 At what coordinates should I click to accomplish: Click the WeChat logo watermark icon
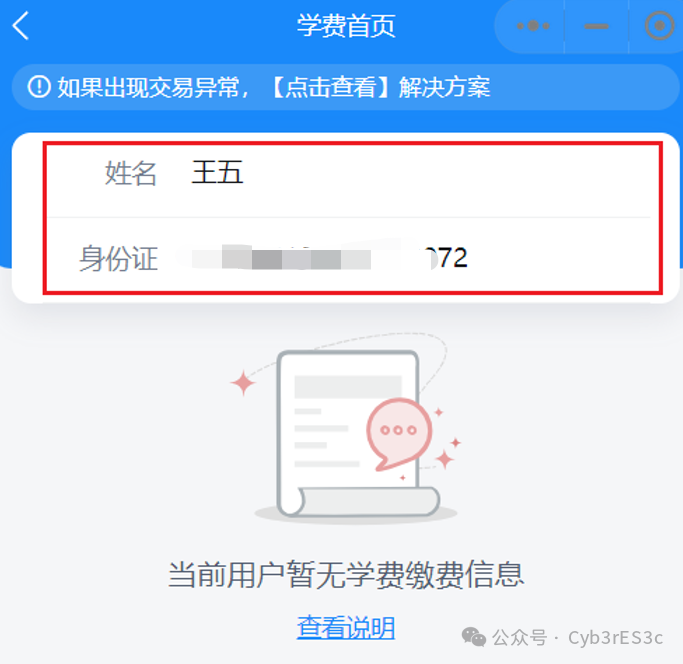tap(474, 637)
